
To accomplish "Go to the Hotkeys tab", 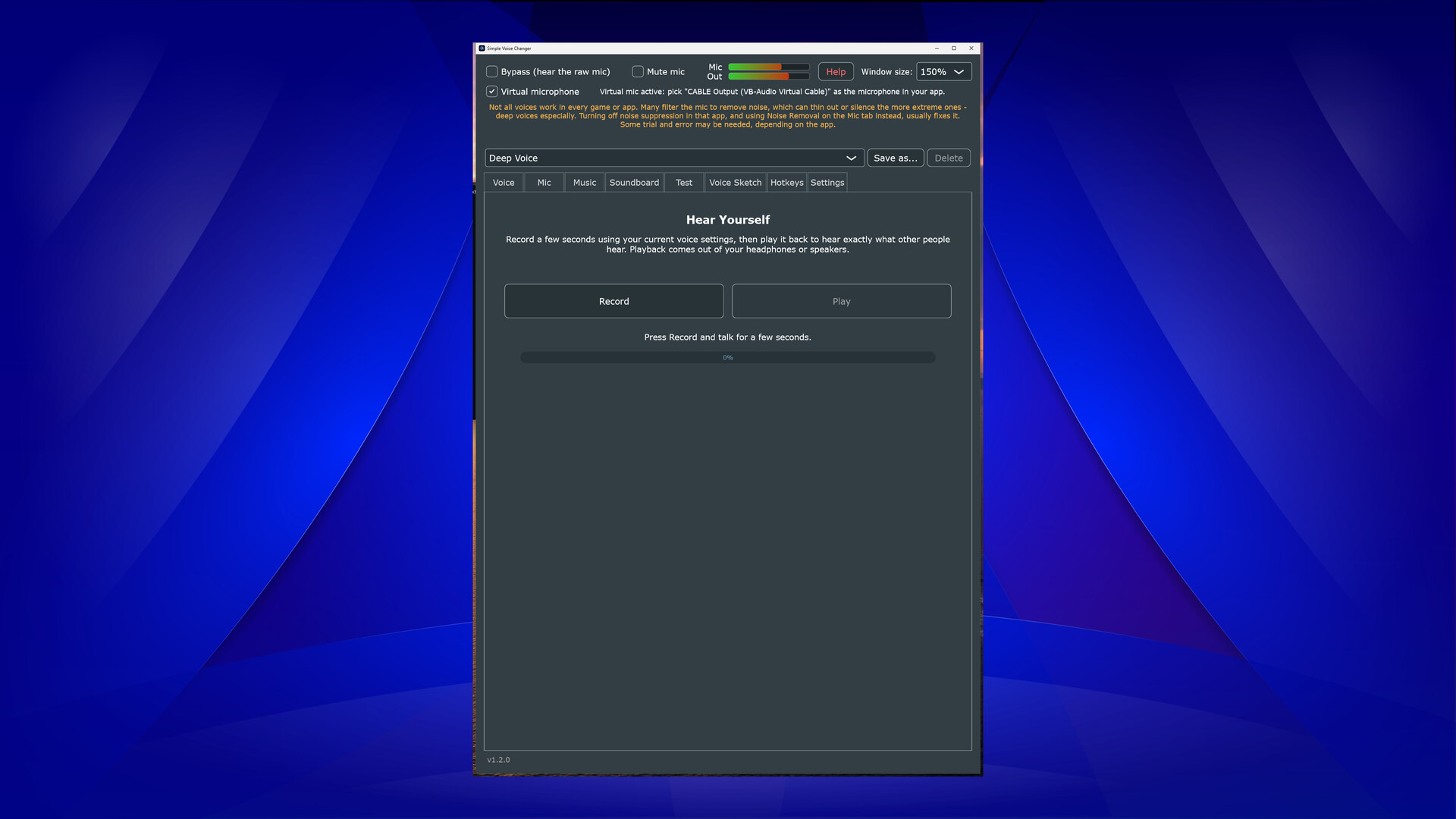I will tap(787, 183).
